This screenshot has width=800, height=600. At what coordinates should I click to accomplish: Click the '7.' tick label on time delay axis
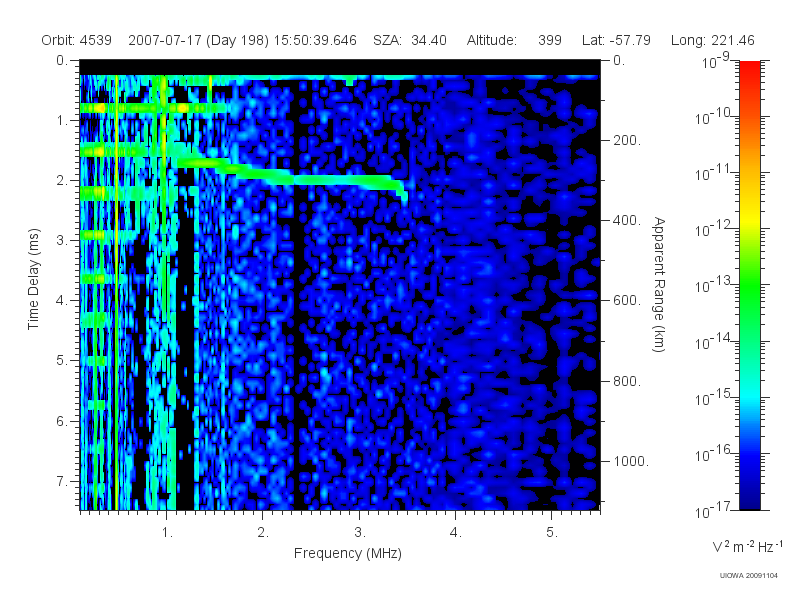click(61, 481)
